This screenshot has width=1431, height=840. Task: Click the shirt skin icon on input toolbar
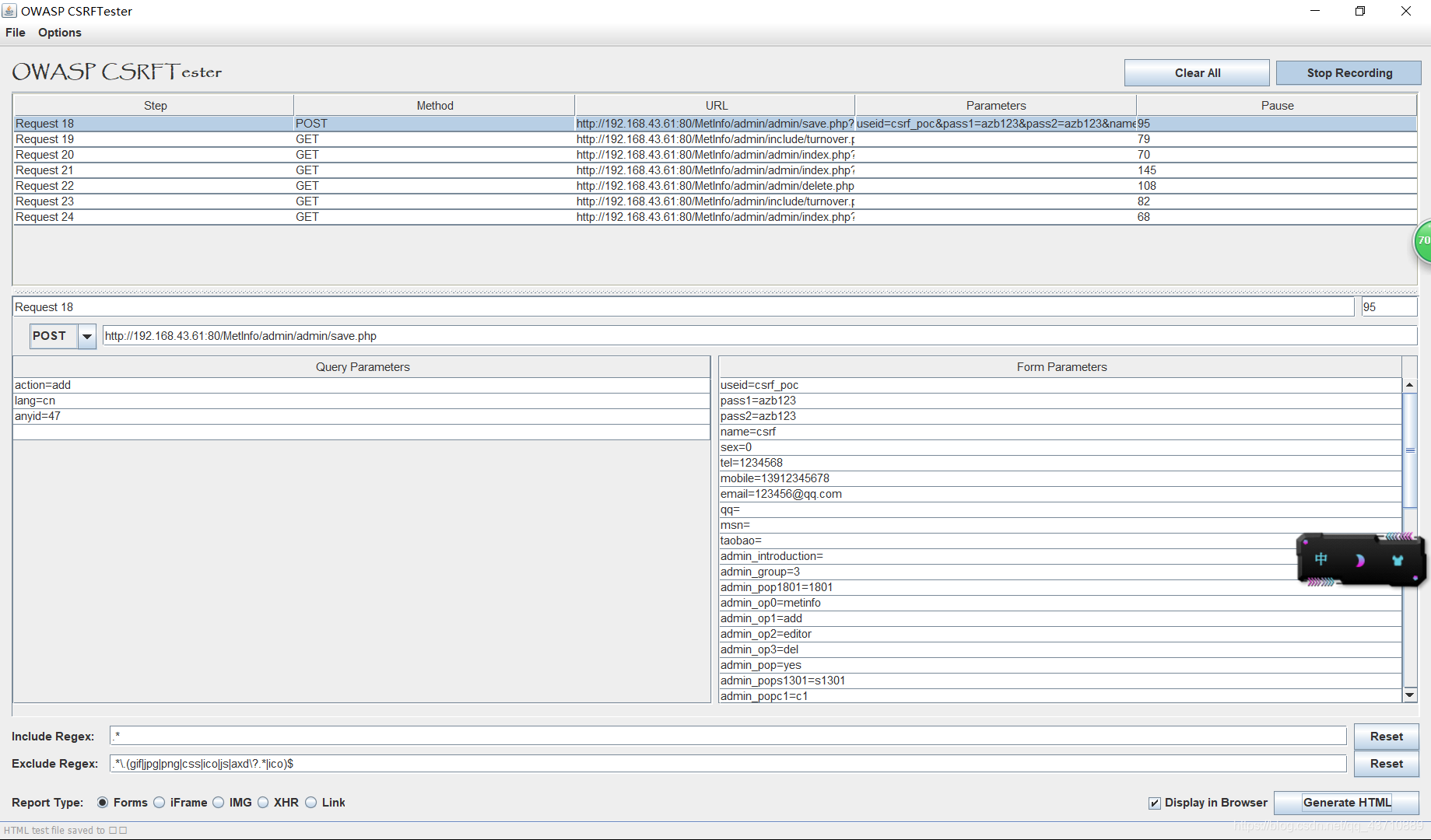coord(1398,560)
